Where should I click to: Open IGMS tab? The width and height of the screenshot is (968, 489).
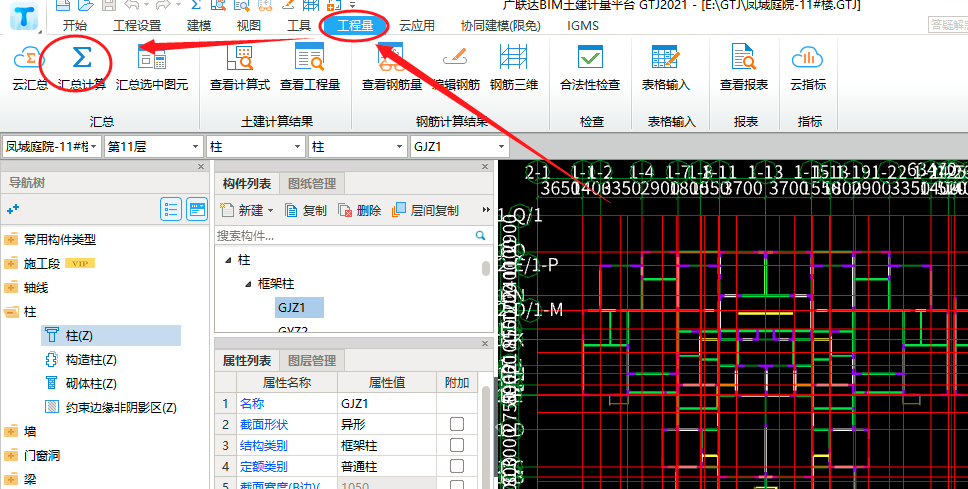583,25
